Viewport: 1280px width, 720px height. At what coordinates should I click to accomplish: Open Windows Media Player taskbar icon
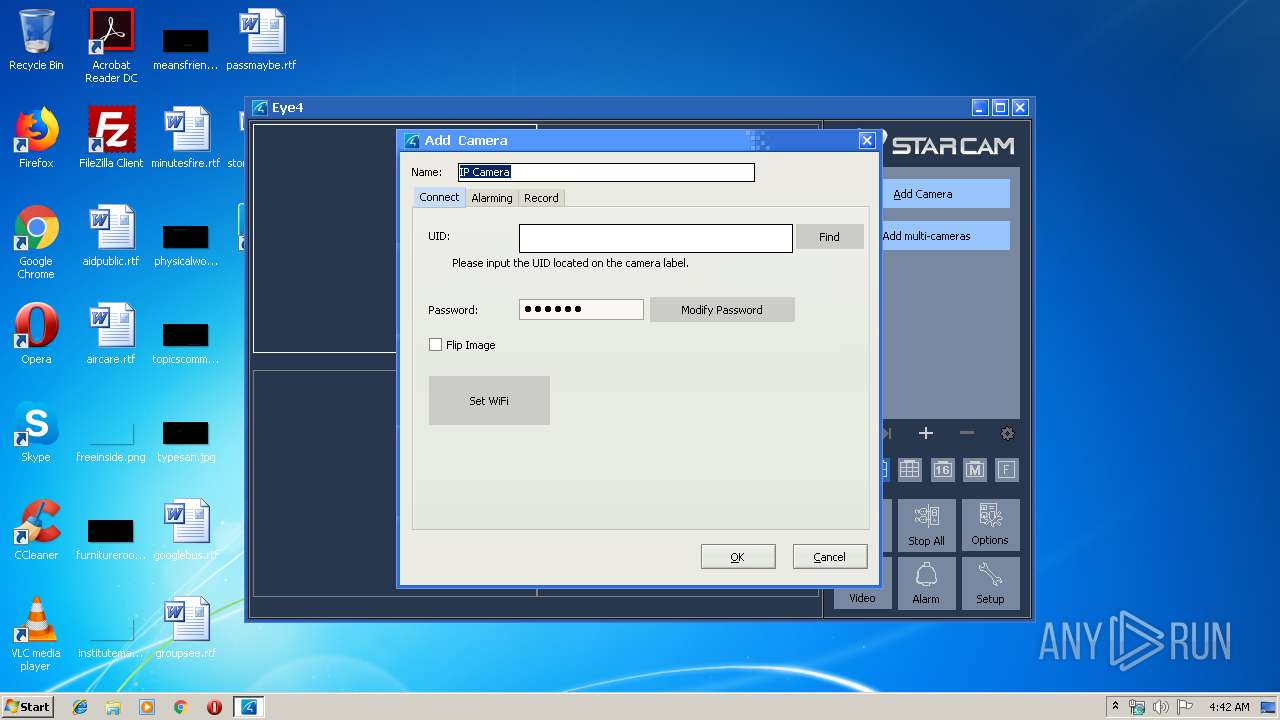pyautogui.click(x=147, y=707)
